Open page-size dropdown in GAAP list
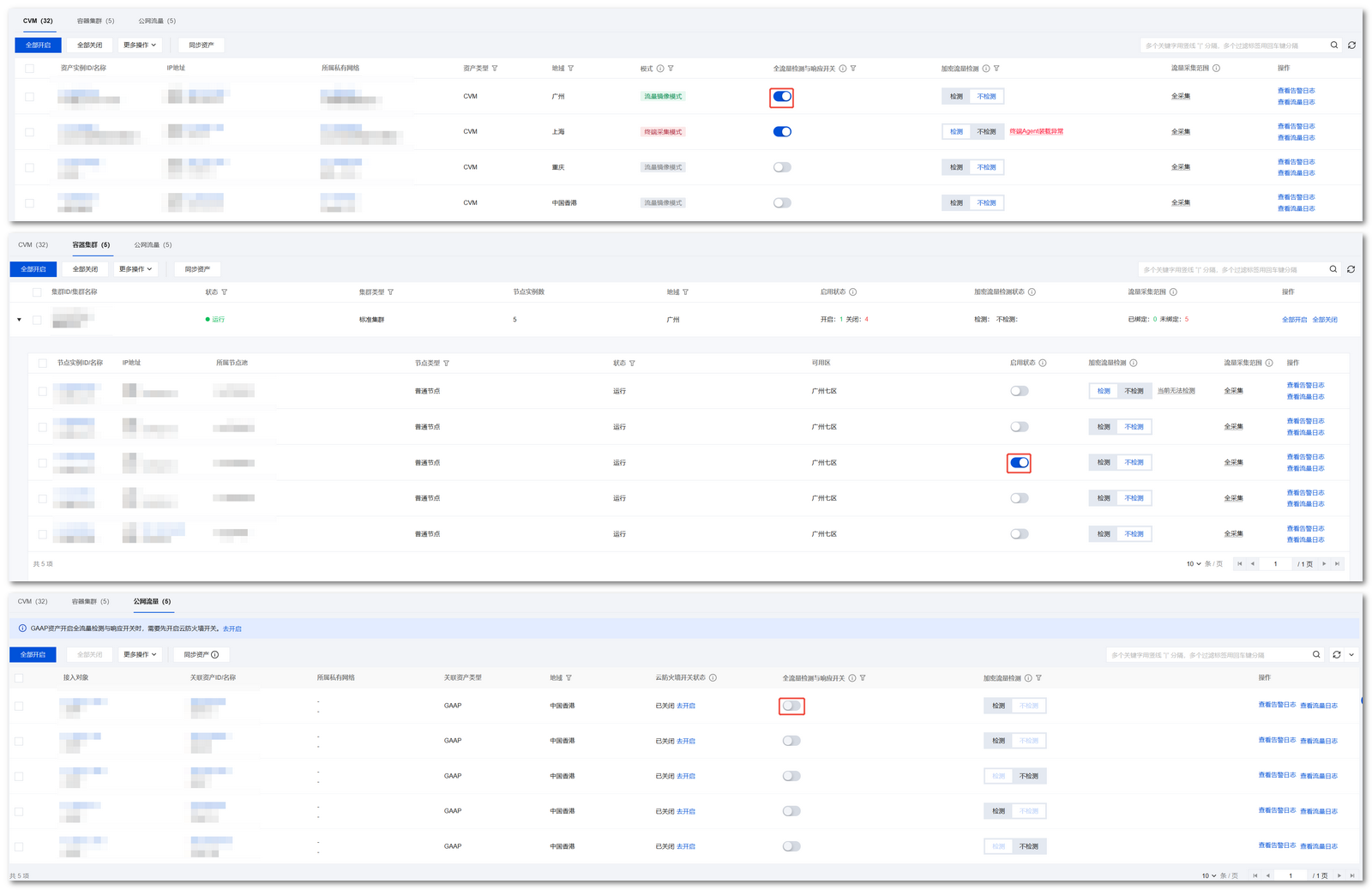The image size is (1372, 890). (x=1209, y=876)
